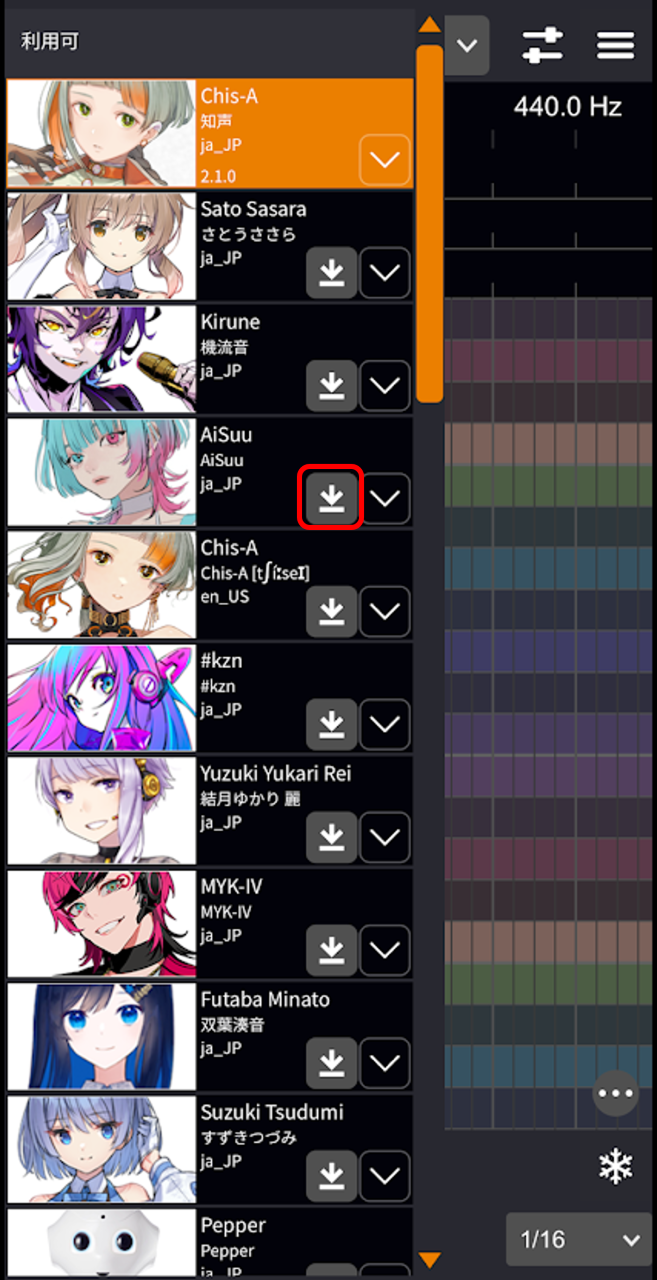The image size is (657, 1280).
Task: Open the mixer sliders settings icon
Action: 543,45
